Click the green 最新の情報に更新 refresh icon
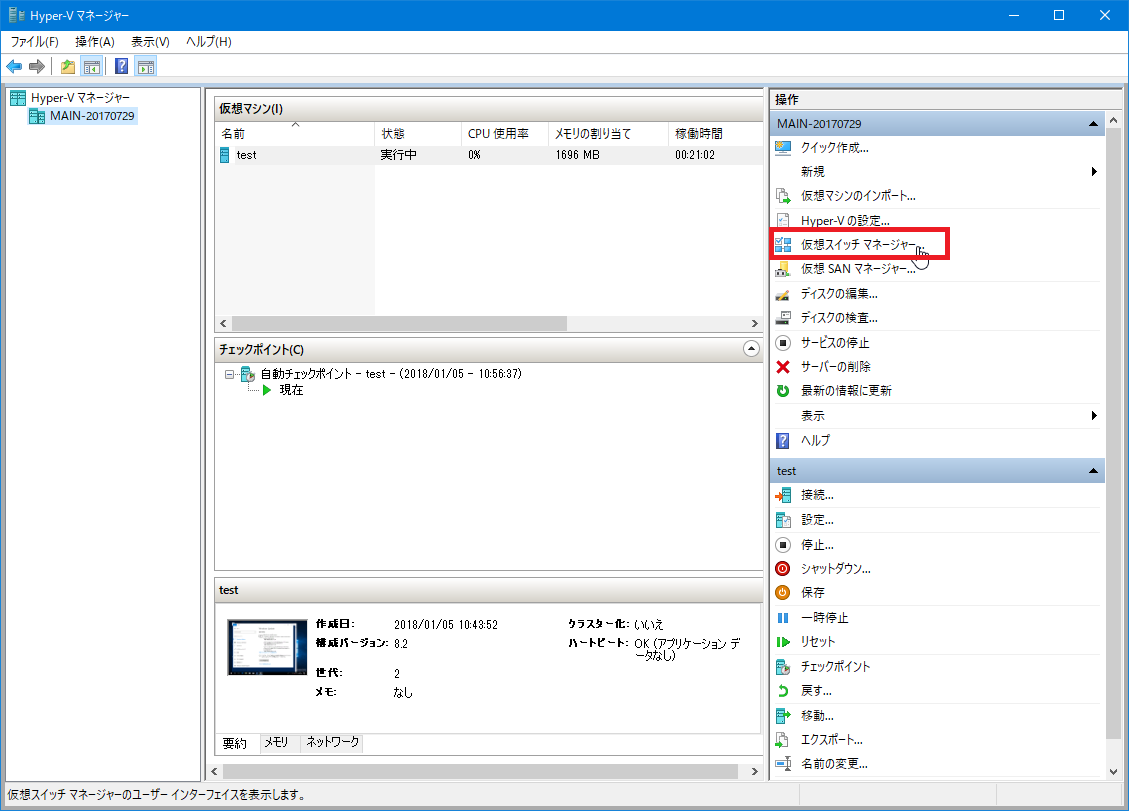 pos(783,390)
